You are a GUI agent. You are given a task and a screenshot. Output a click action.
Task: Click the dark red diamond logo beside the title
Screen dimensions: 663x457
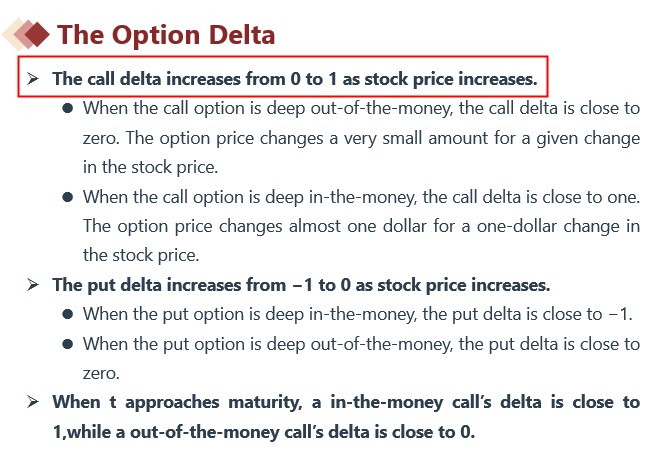point(37,35)
